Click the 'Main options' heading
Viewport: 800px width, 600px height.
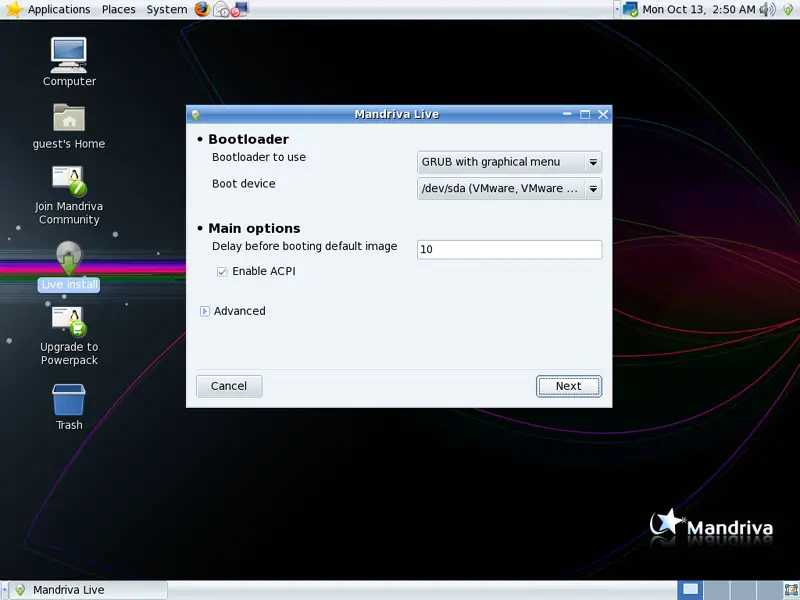pos(254,228)
